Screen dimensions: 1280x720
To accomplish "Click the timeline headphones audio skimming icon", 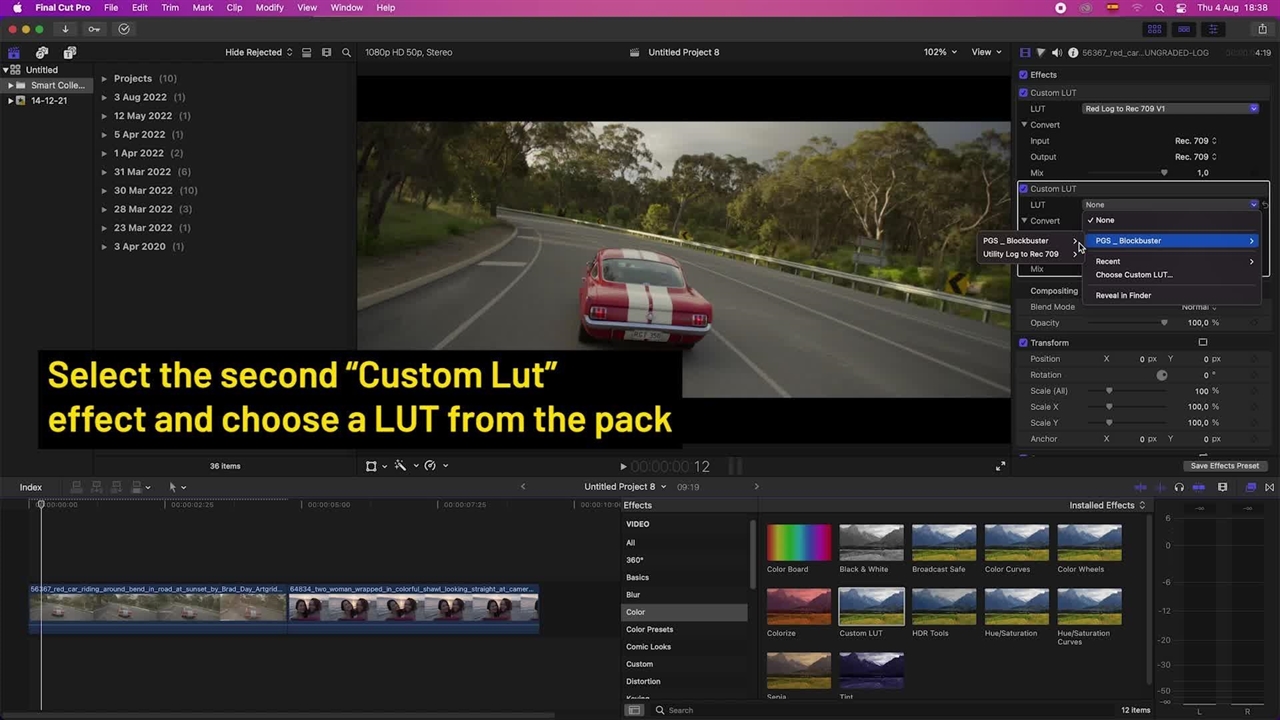I will click(1179, 487).
